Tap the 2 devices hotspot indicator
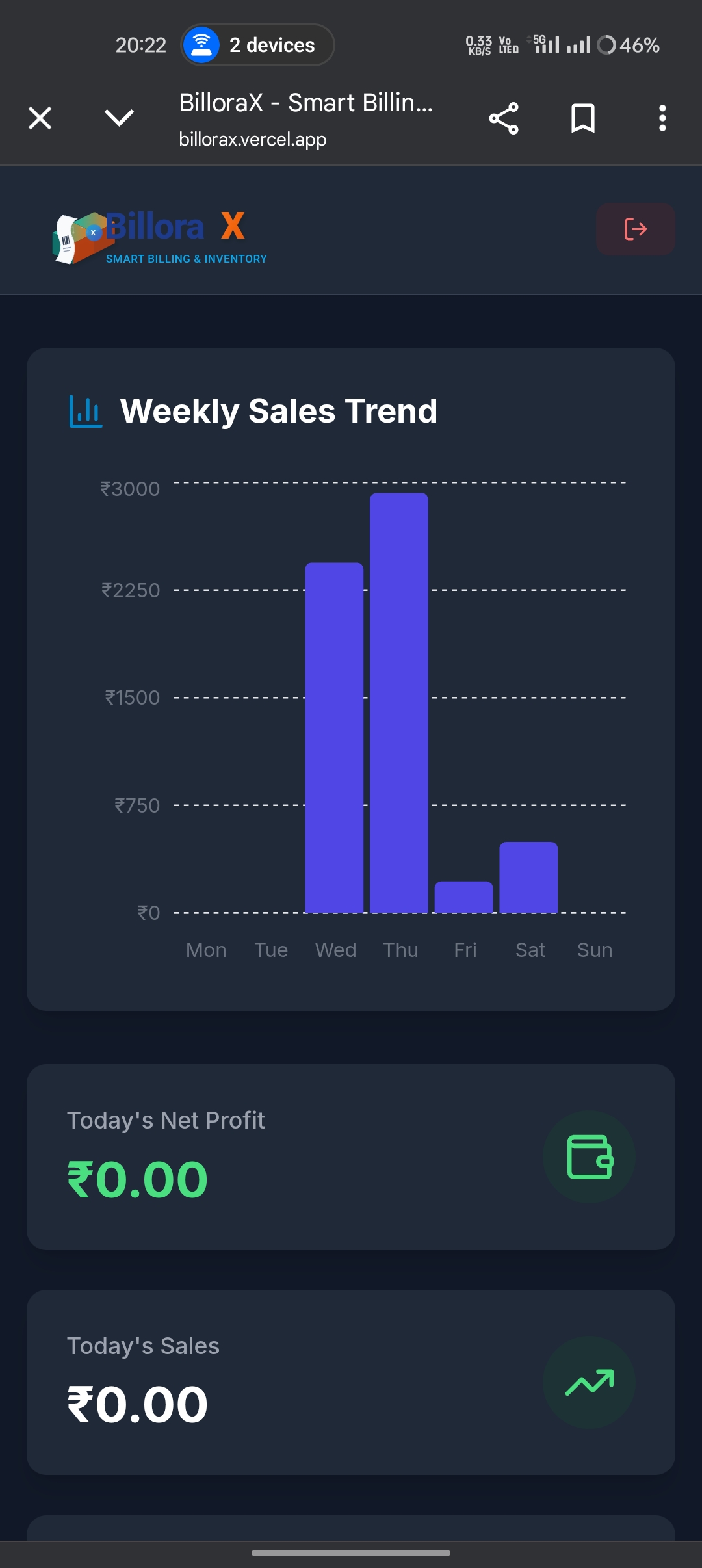The height and width of the screenshot is (1568, 702). 257,45
